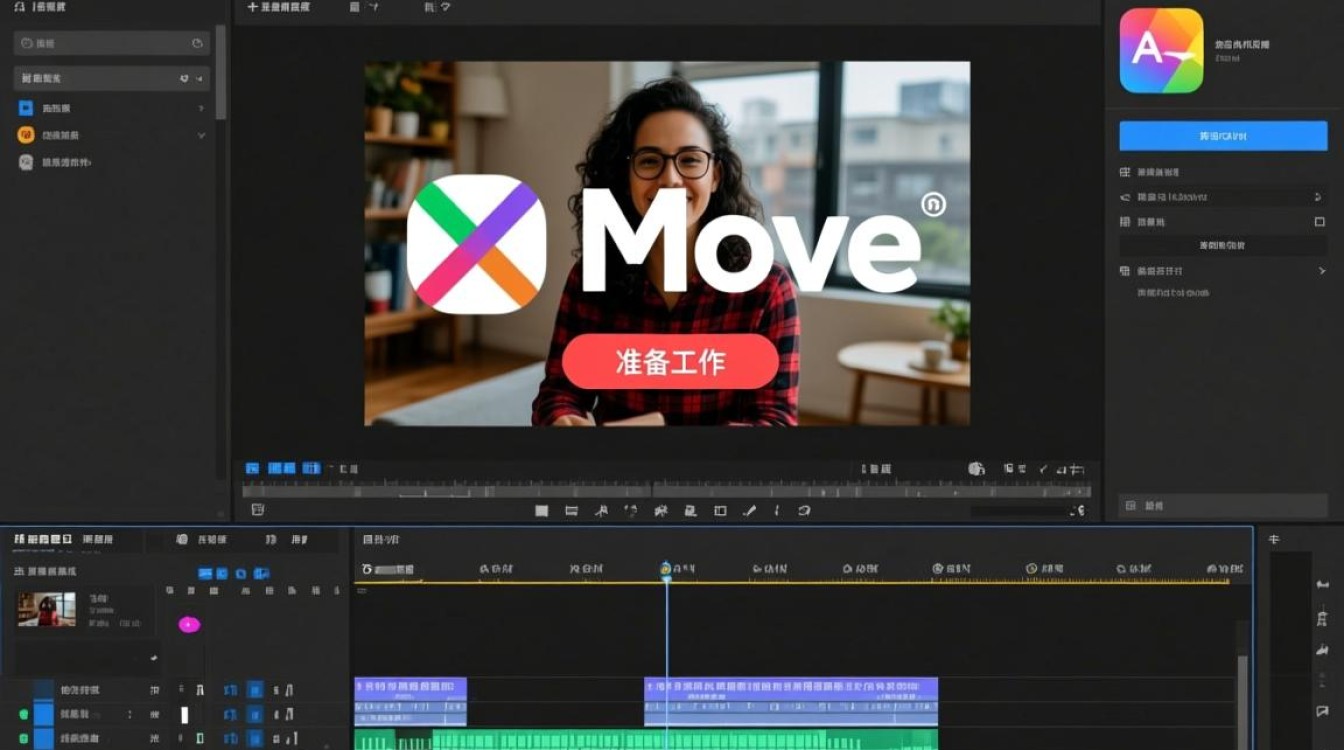
Task: Click the round icon right of preview controls
Action: click(976, 468)
